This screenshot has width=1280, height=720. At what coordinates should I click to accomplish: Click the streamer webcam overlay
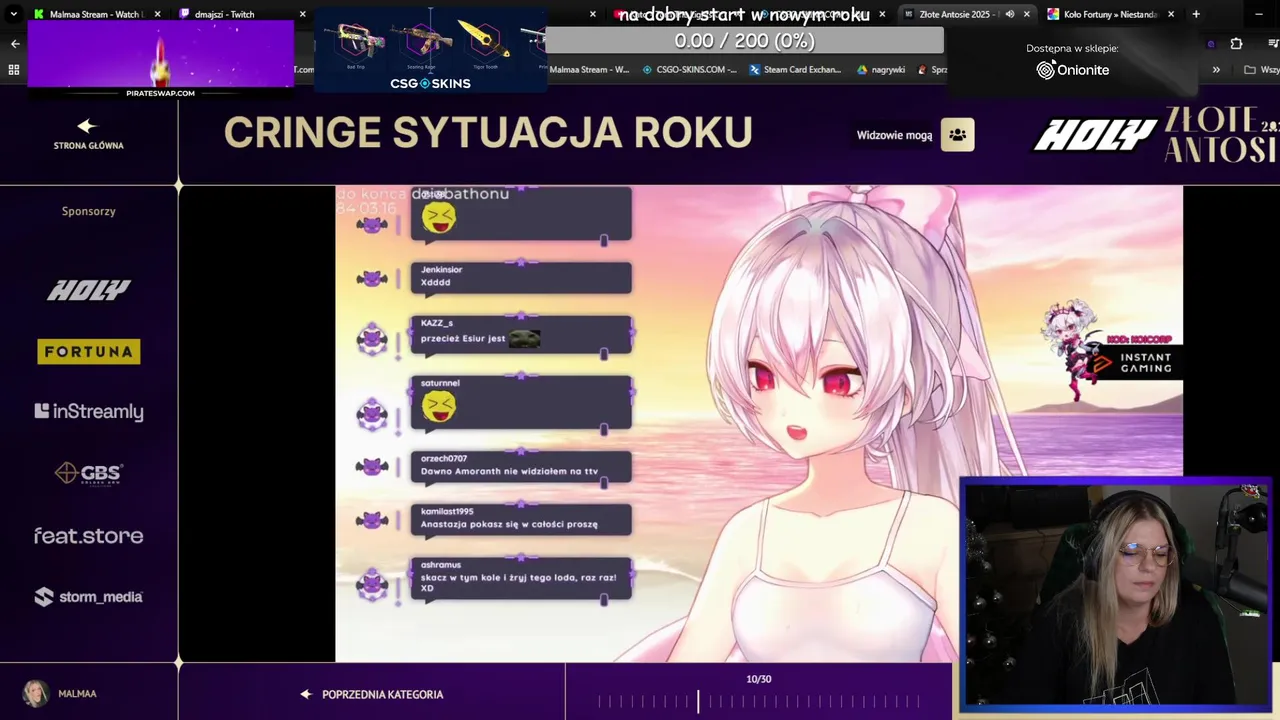click(1115, 596)
